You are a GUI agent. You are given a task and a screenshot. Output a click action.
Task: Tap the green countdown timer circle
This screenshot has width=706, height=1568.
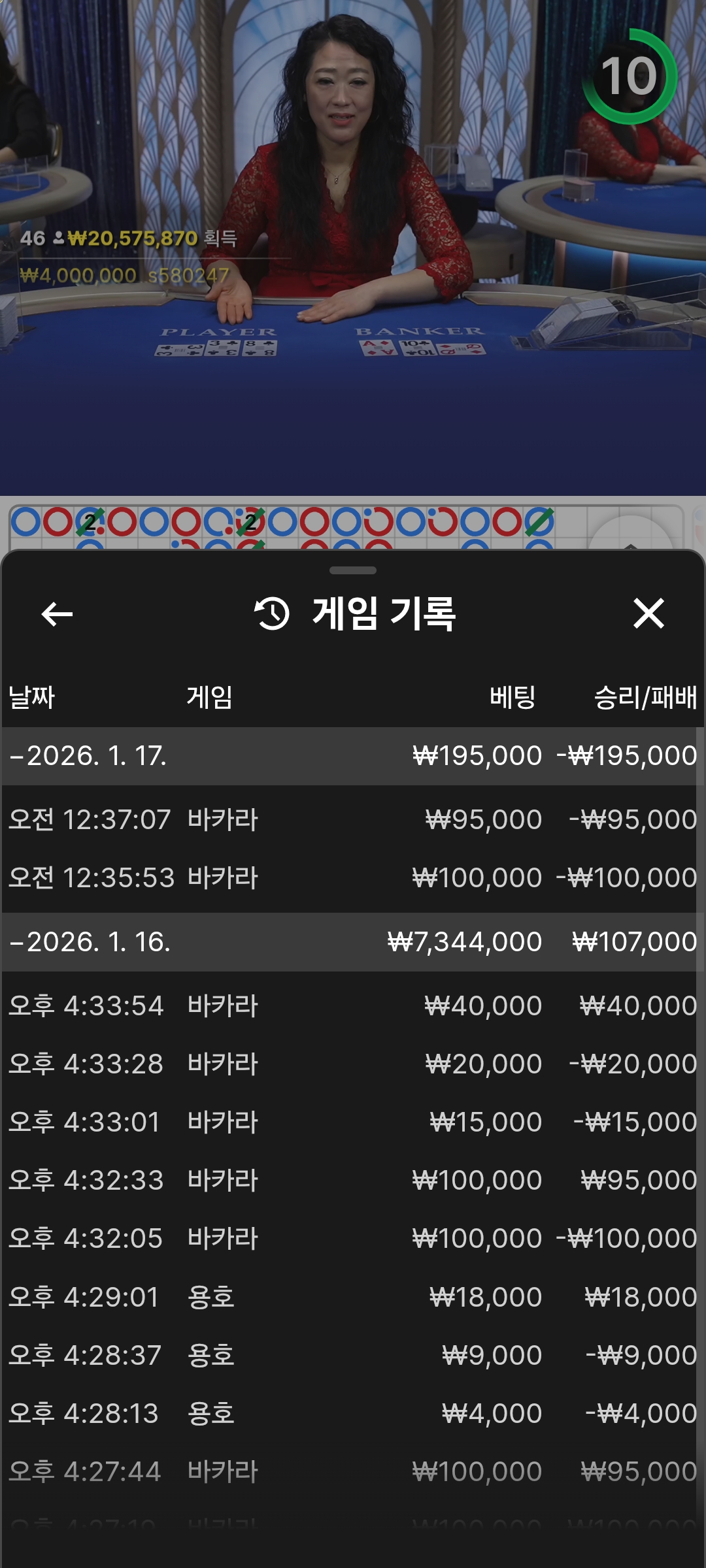pos(629,76)
